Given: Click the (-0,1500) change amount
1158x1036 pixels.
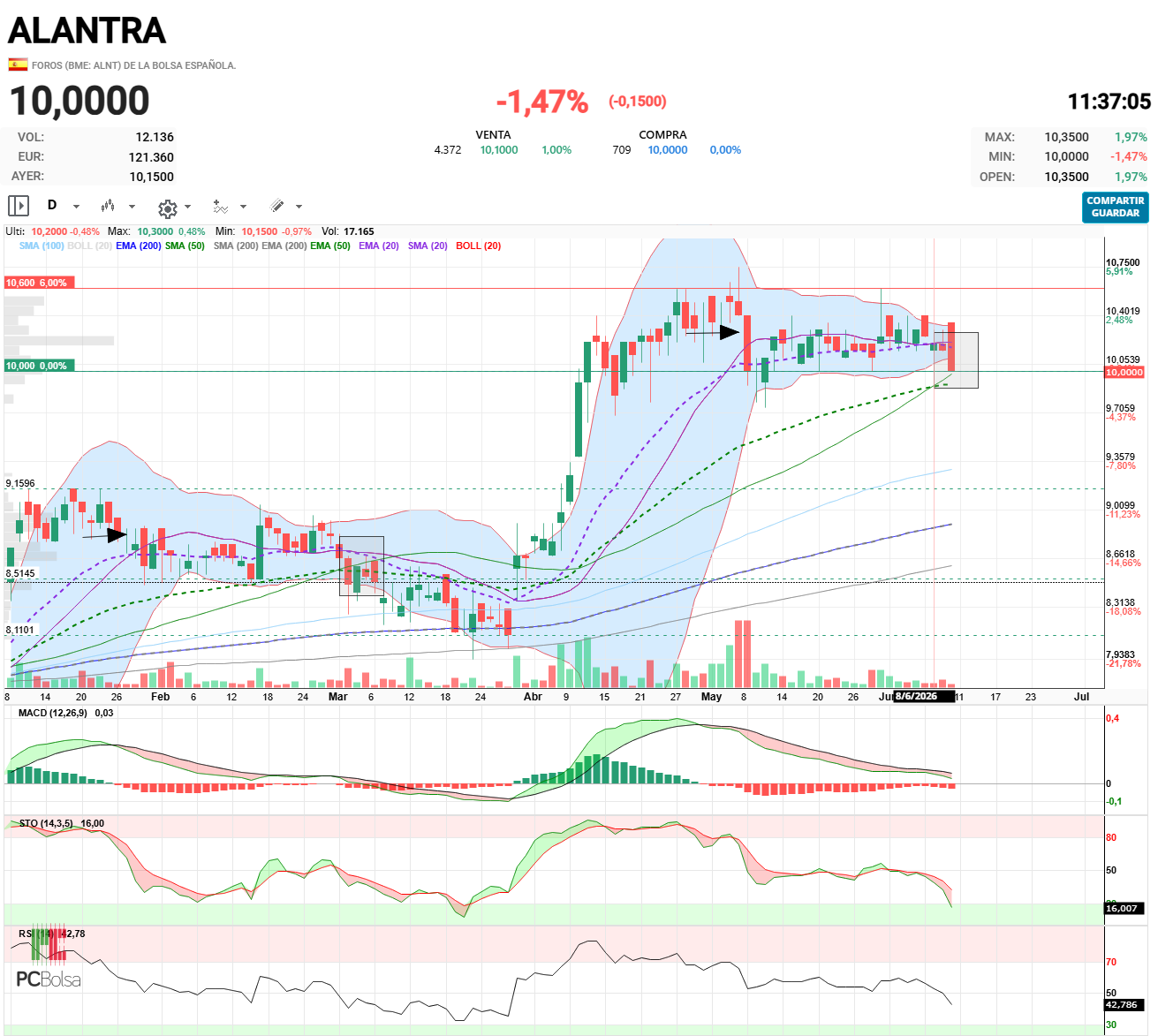Looking at the screenshot, I should 637,102.
